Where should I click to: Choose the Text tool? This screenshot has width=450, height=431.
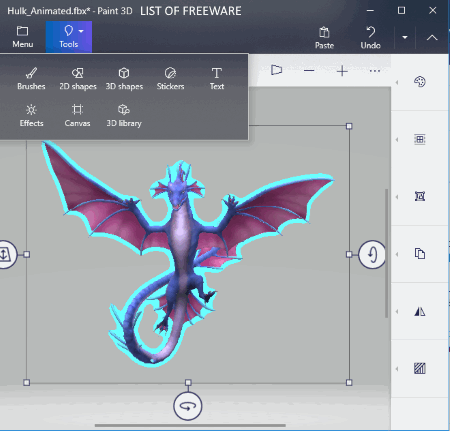point(217,79)
